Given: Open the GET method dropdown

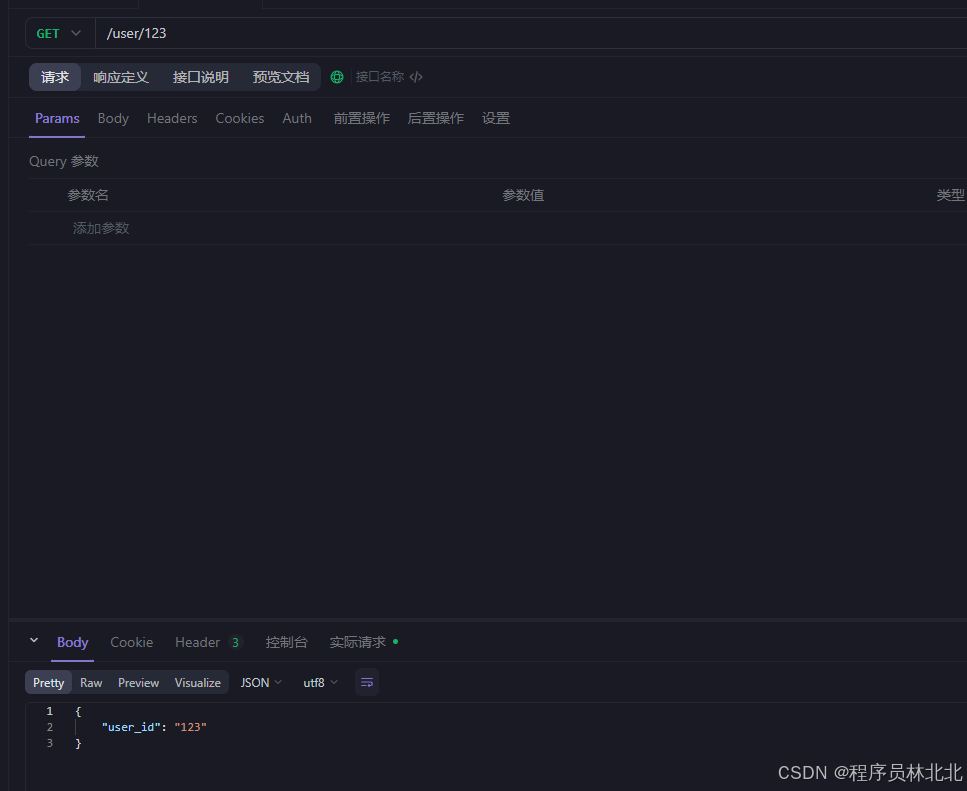Looking at the screenshot, I should coord(59,33).
